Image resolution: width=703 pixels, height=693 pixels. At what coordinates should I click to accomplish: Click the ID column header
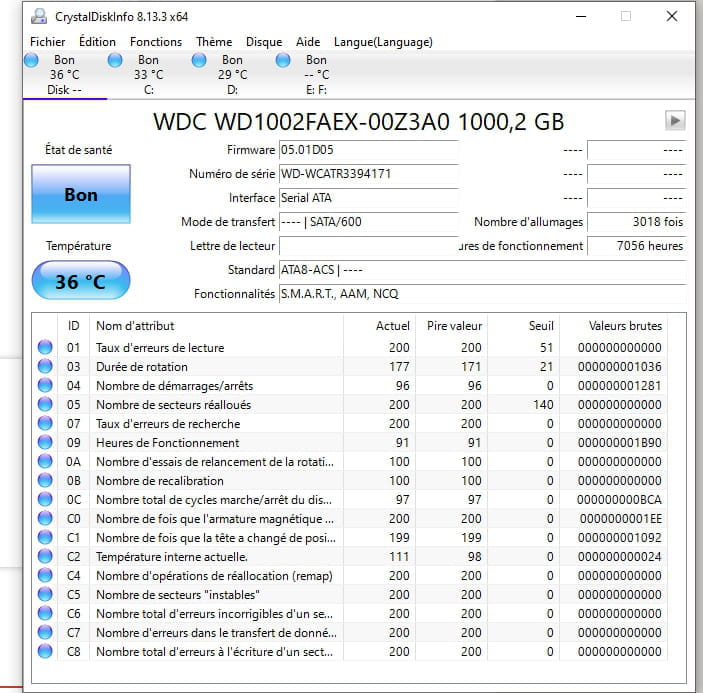pyautogui.click(x=74, y=326)
